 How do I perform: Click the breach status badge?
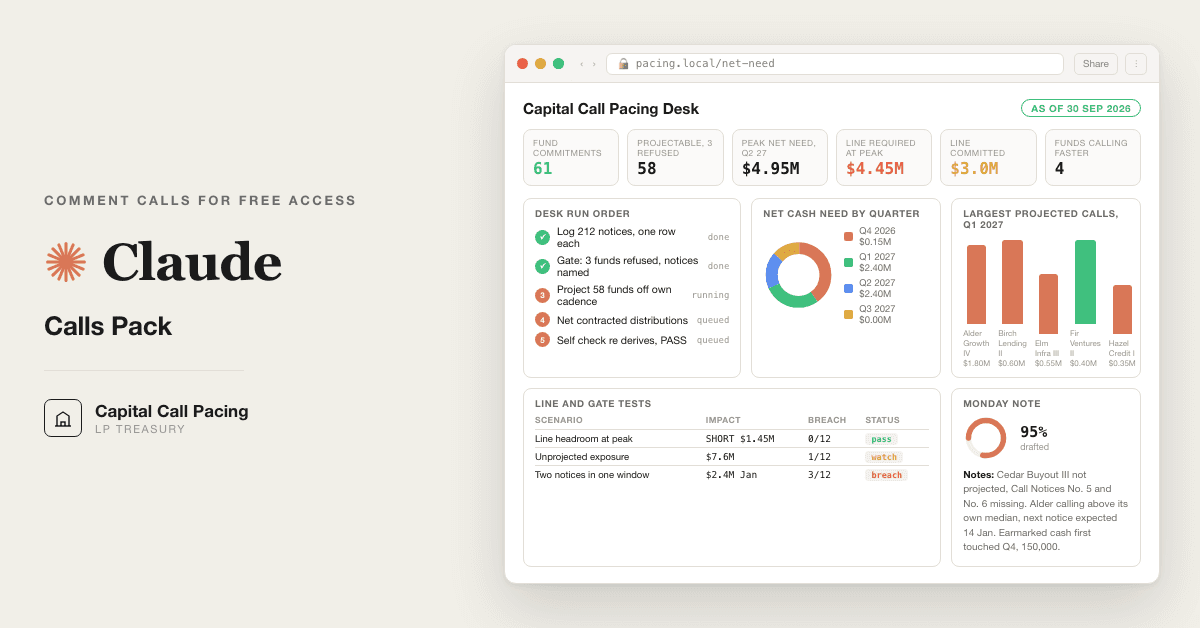coord(886,475)
